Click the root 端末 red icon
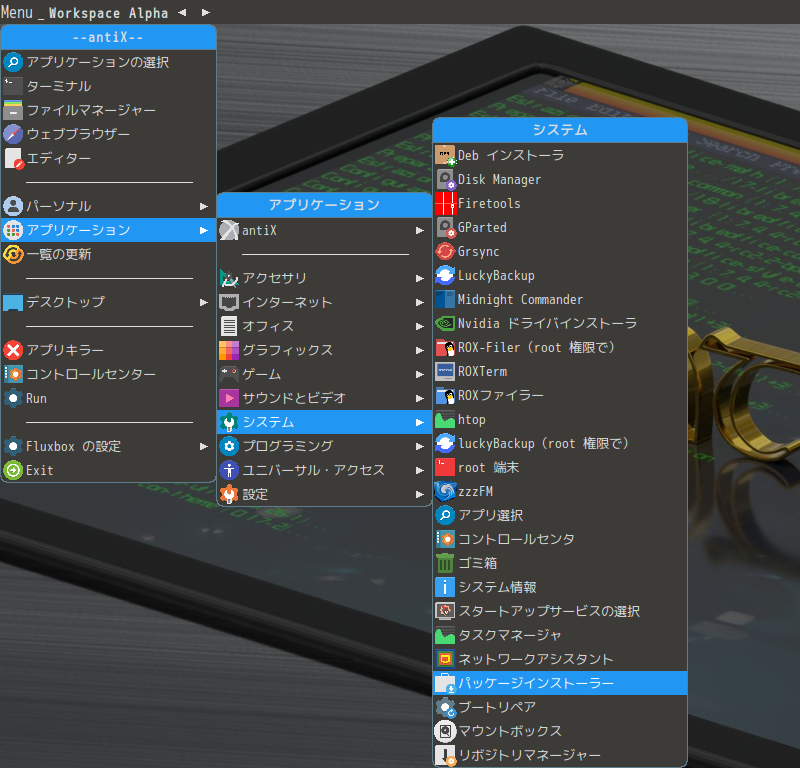 coord(445,467)
